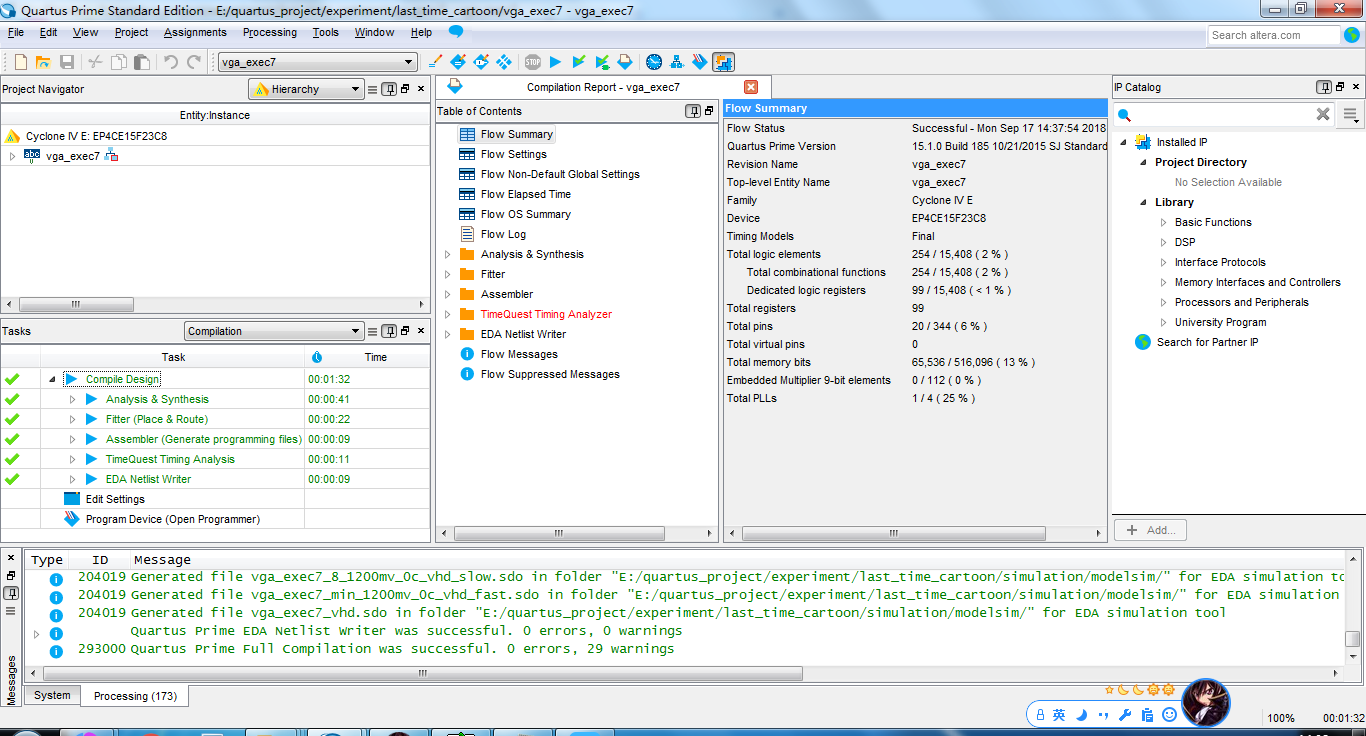Click the Add... button in IP Catalog
The width and height of the screenshot is (1366, 736).
[1150, 530]
